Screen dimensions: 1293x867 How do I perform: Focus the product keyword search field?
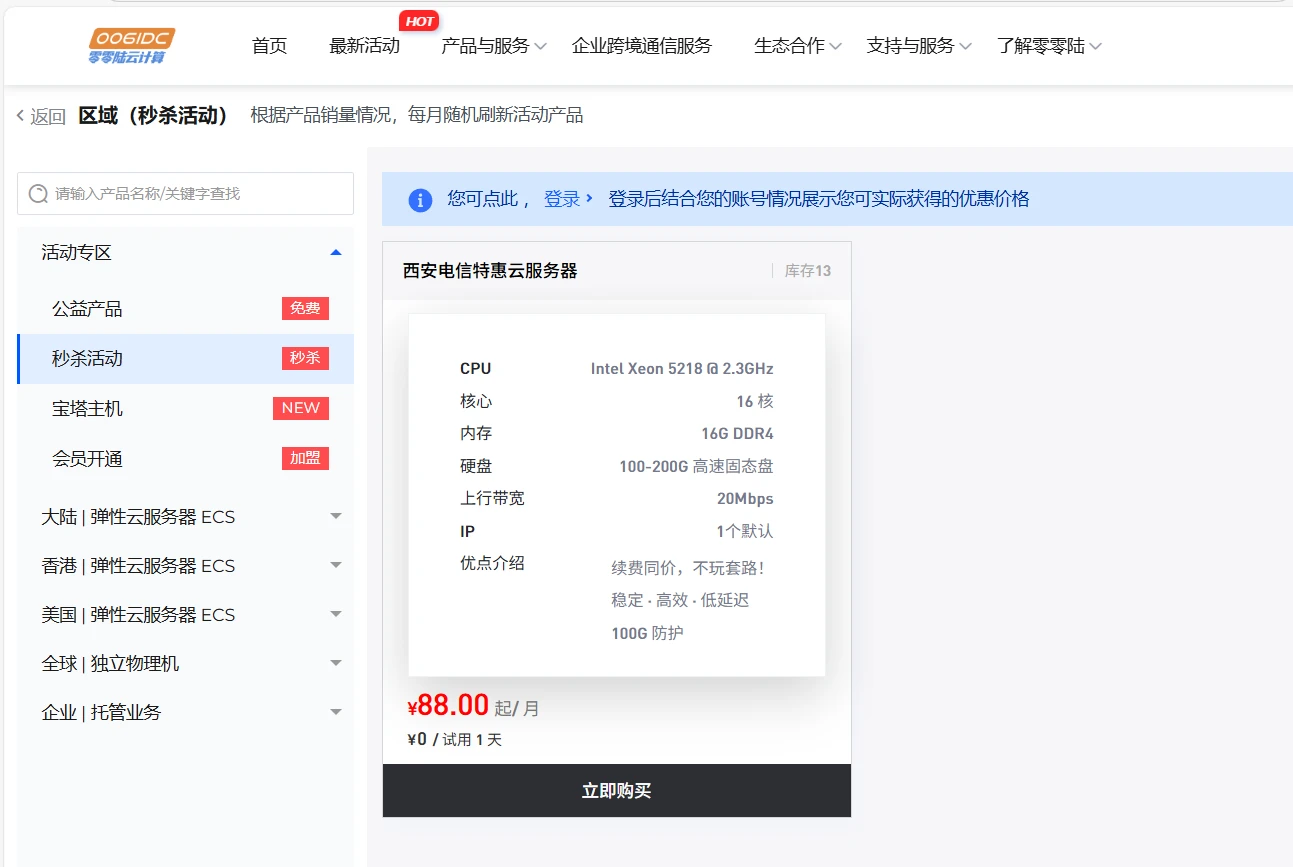(195, 193)
